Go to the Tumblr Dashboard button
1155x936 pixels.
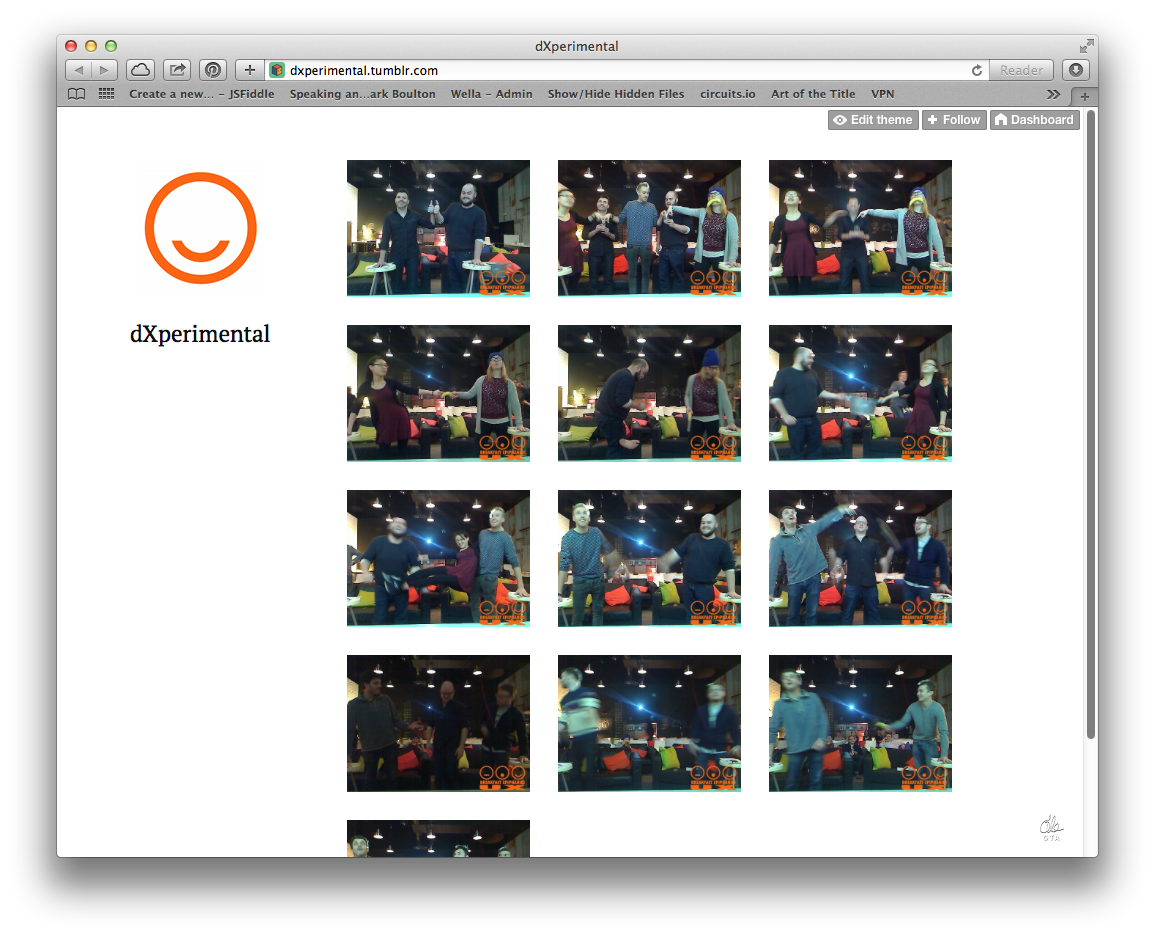coord(1034,120)
